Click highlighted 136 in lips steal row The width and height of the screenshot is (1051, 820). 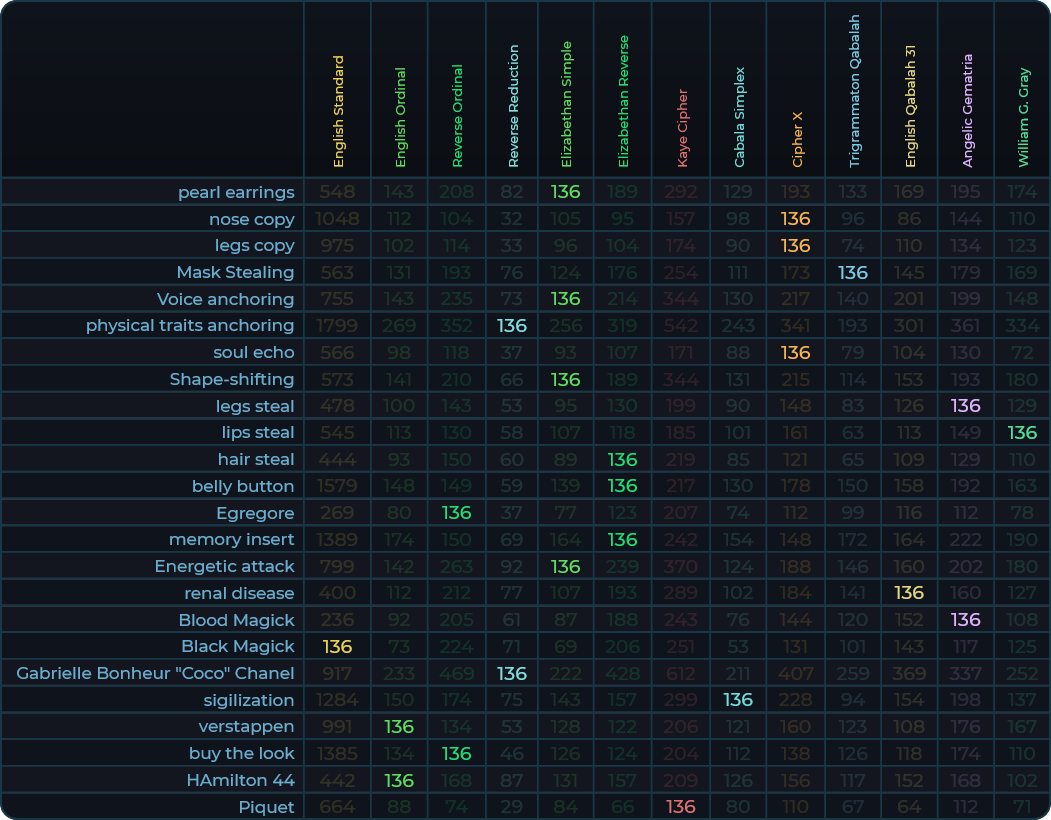(x=1022, y=432)
